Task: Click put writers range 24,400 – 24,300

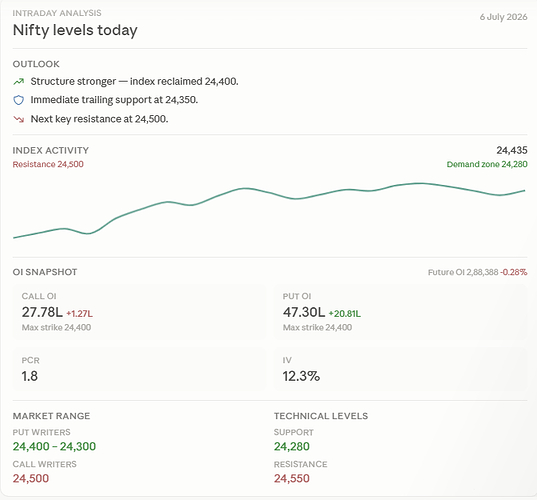Action: tap(54, 447)
